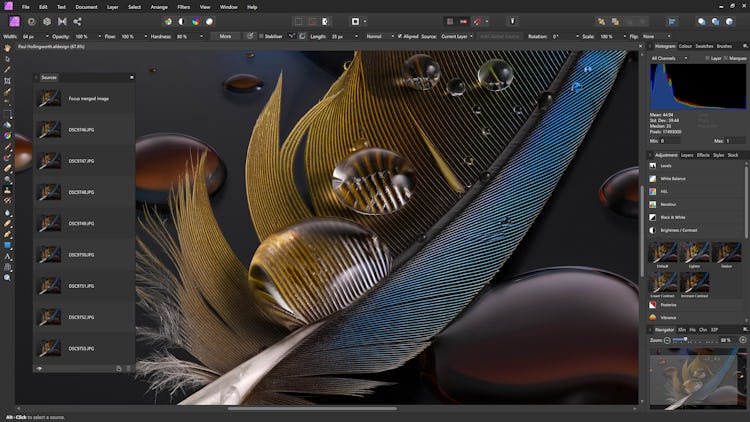This screenshot has height=422, width=750.
Task: Open the Source Current Layer dropdown
Action: (x=455, y=36)
